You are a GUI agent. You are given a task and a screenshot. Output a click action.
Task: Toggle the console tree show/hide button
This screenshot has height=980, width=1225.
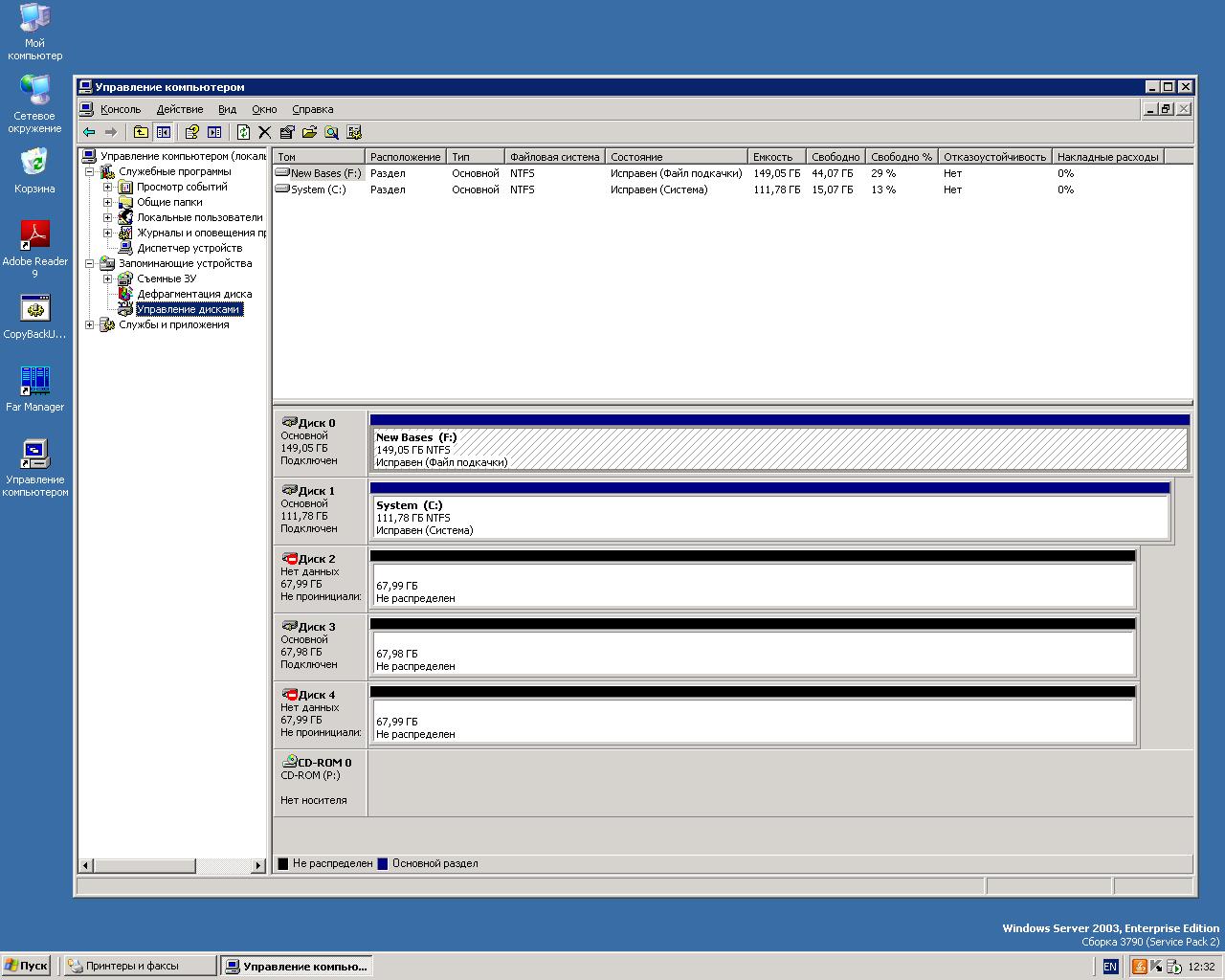163,132
